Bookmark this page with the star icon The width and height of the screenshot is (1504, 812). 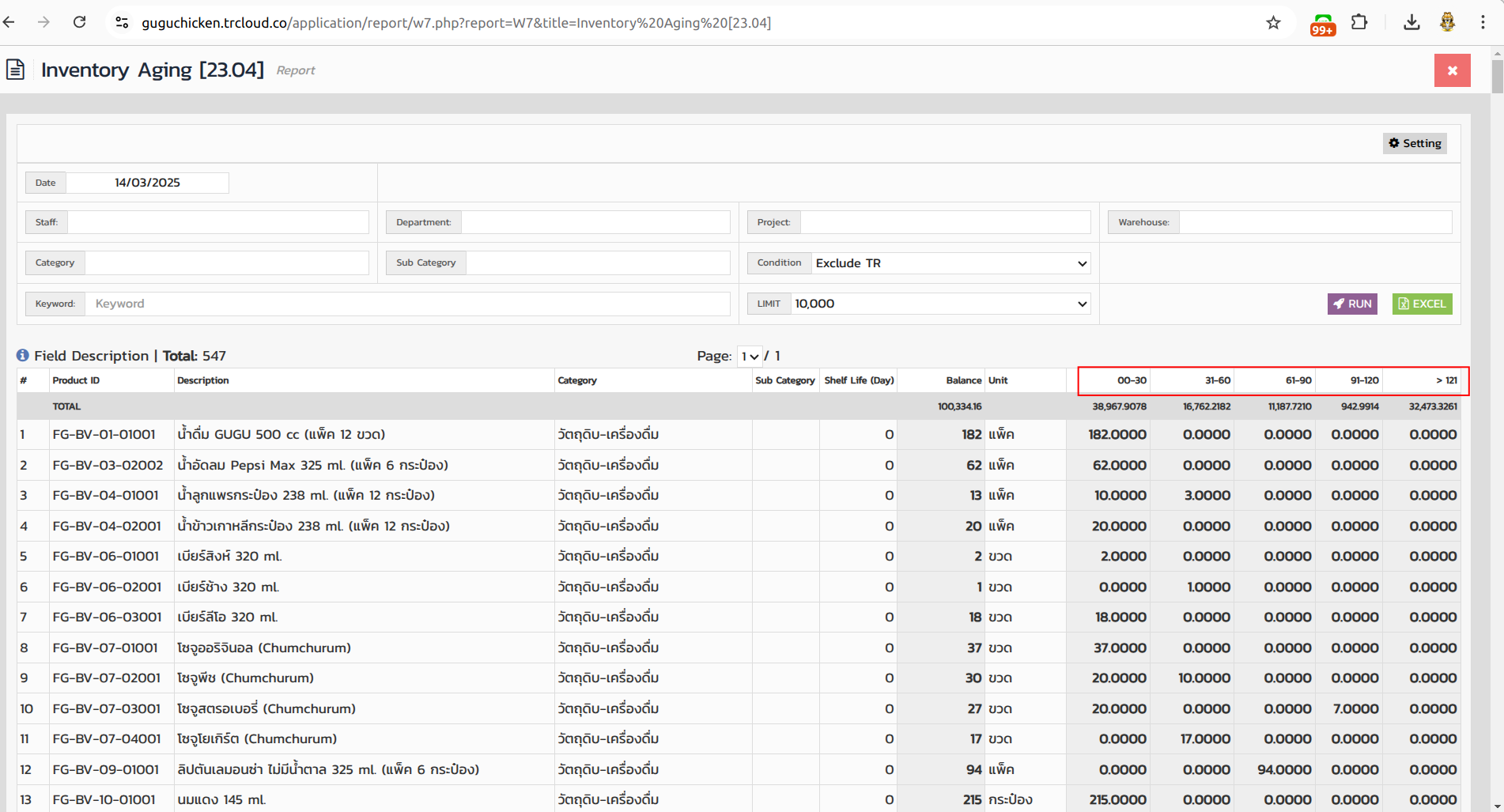click(x=1273, y=22)
